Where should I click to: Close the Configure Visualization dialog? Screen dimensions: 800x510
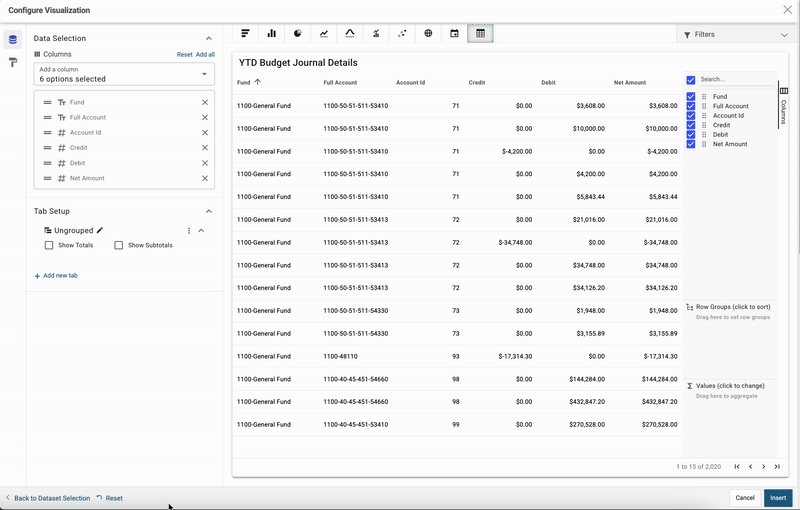(788, 10)
